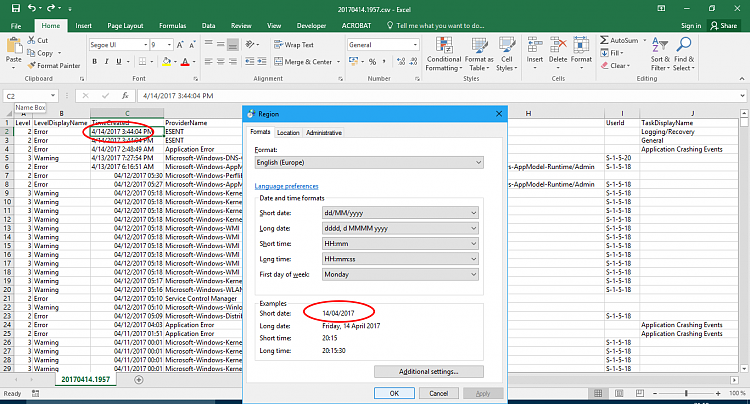The width and height of the screenshot is (750, 404).
Task: Select the 20170414.1957 sheet tab
Action: (x=86, y=379)
